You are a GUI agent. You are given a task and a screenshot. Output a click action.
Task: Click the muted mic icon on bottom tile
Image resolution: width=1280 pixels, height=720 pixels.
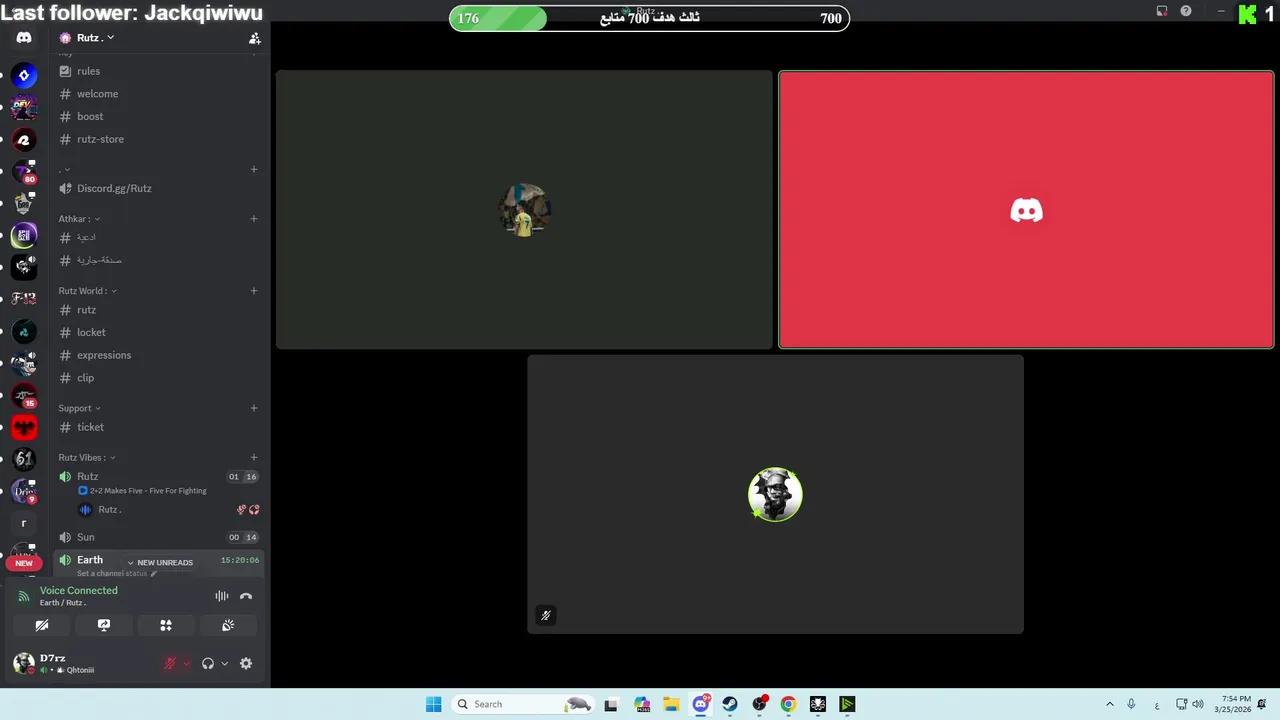(545, 615)
